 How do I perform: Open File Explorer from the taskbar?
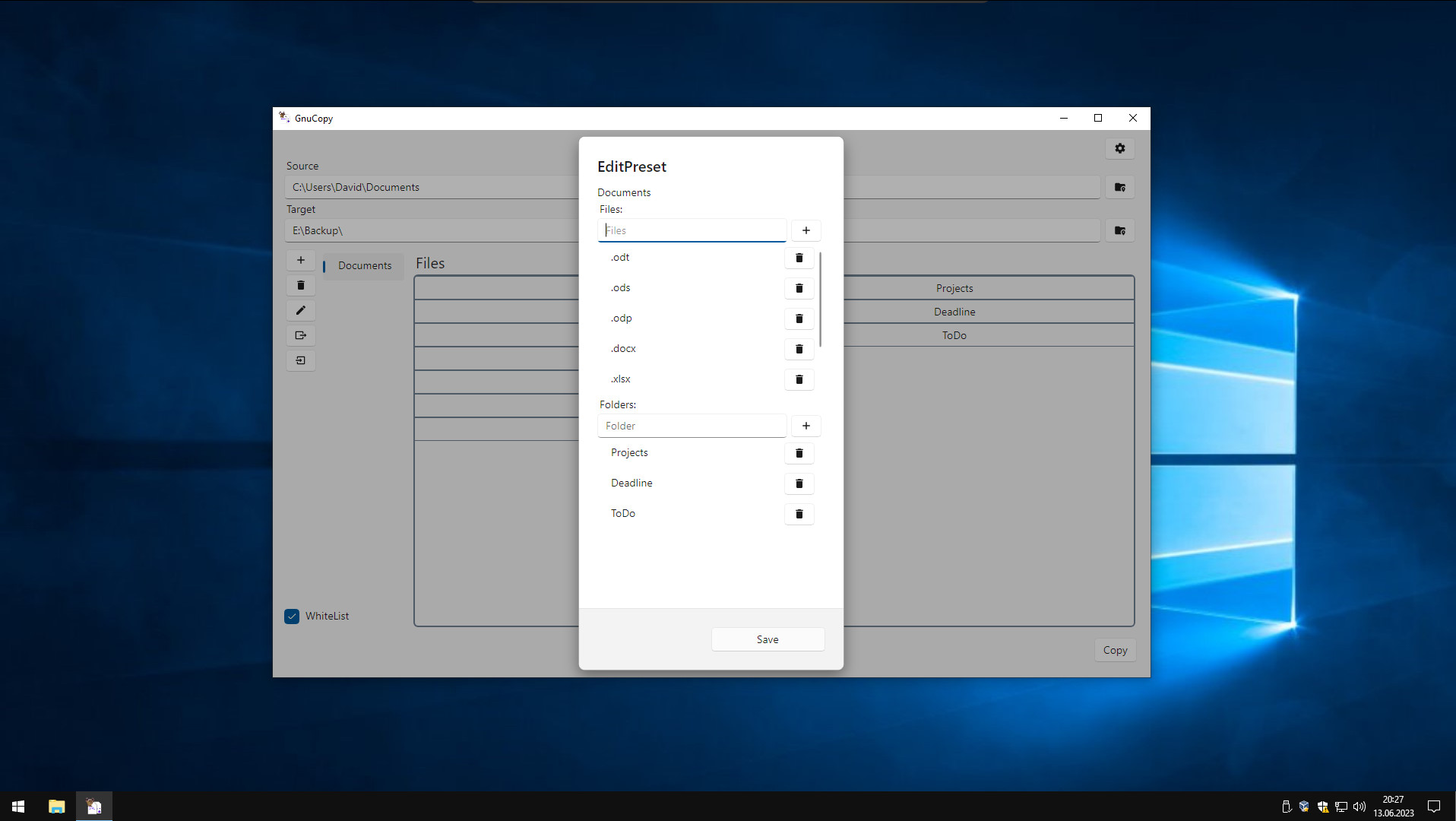click(57, 807)
